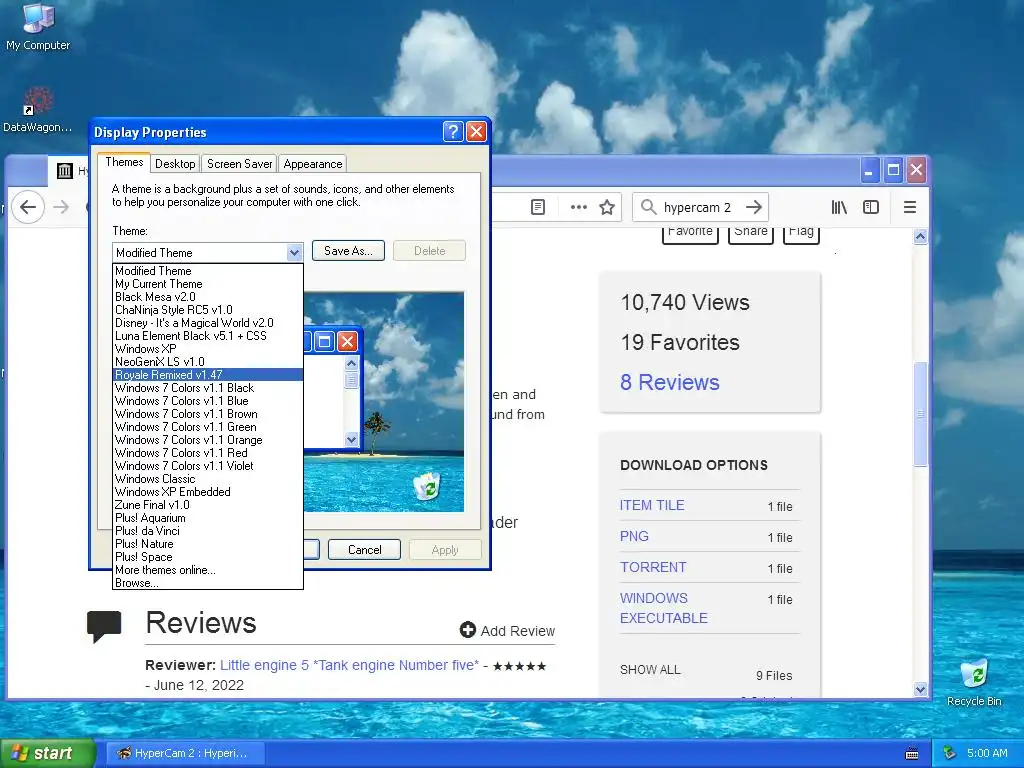Click the search magnifier icon
The width and height of the screenshot is (1024, 768).
tap(648, 207)
